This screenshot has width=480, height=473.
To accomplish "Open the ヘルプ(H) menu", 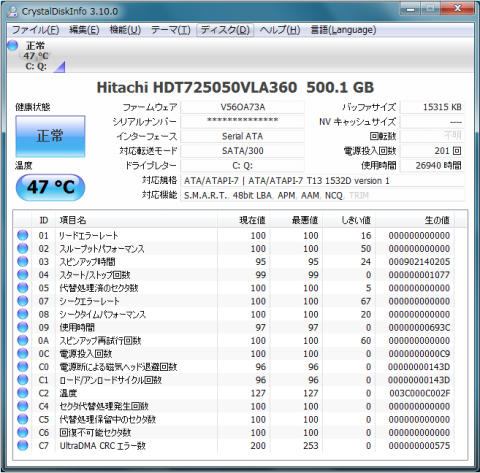I will click(280, 30).
